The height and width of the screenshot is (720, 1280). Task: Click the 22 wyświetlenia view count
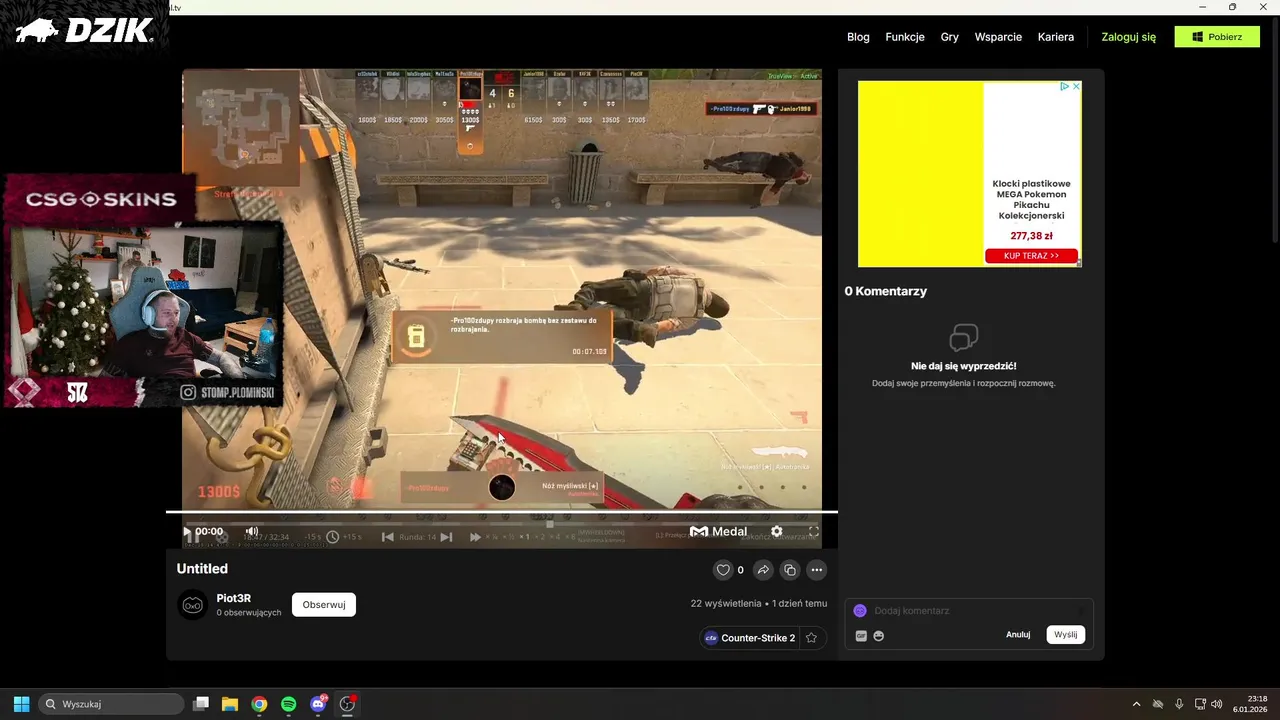point(726,604)
